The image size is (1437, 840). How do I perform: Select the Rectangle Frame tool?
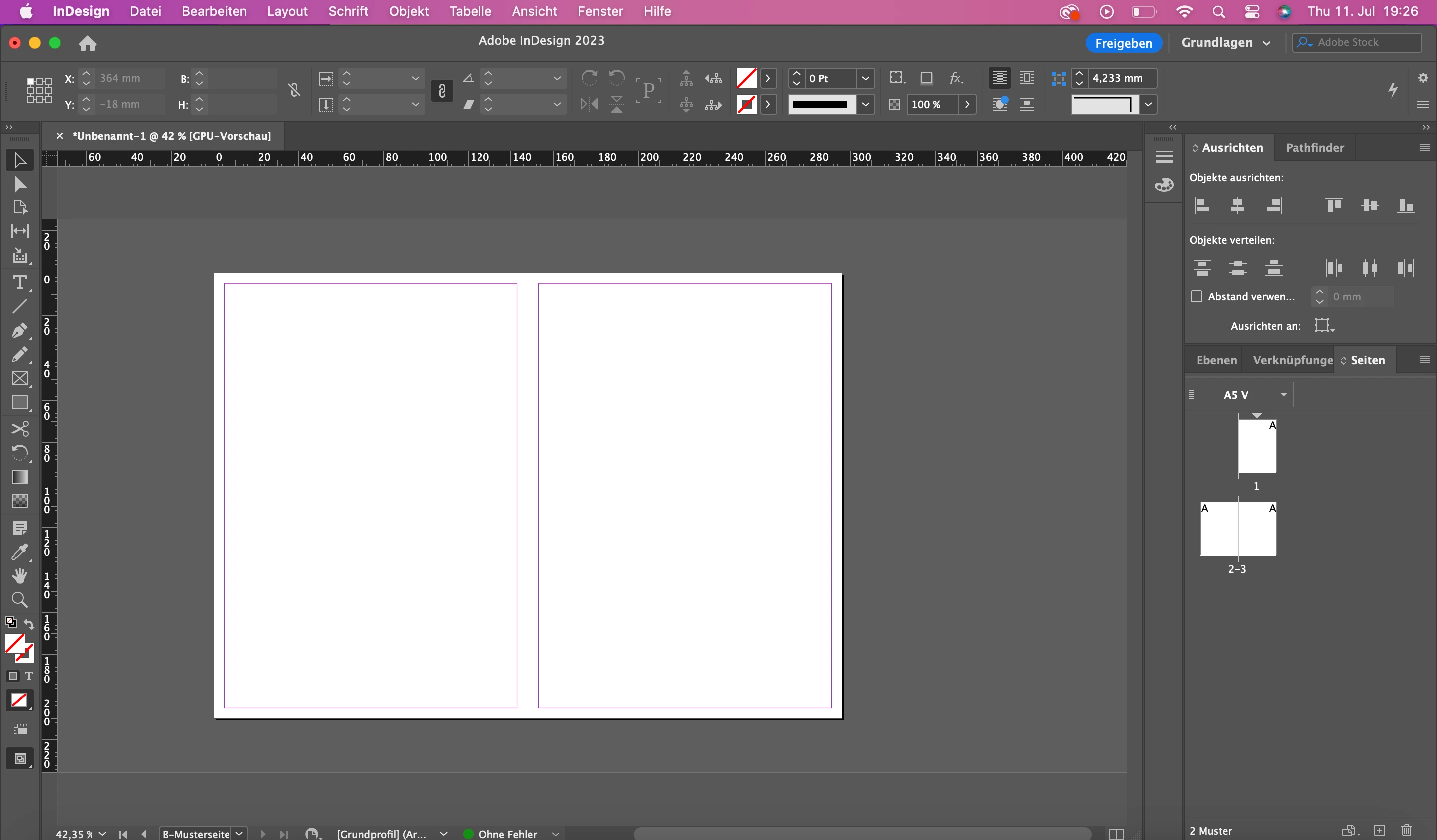(x=19, y=379)
